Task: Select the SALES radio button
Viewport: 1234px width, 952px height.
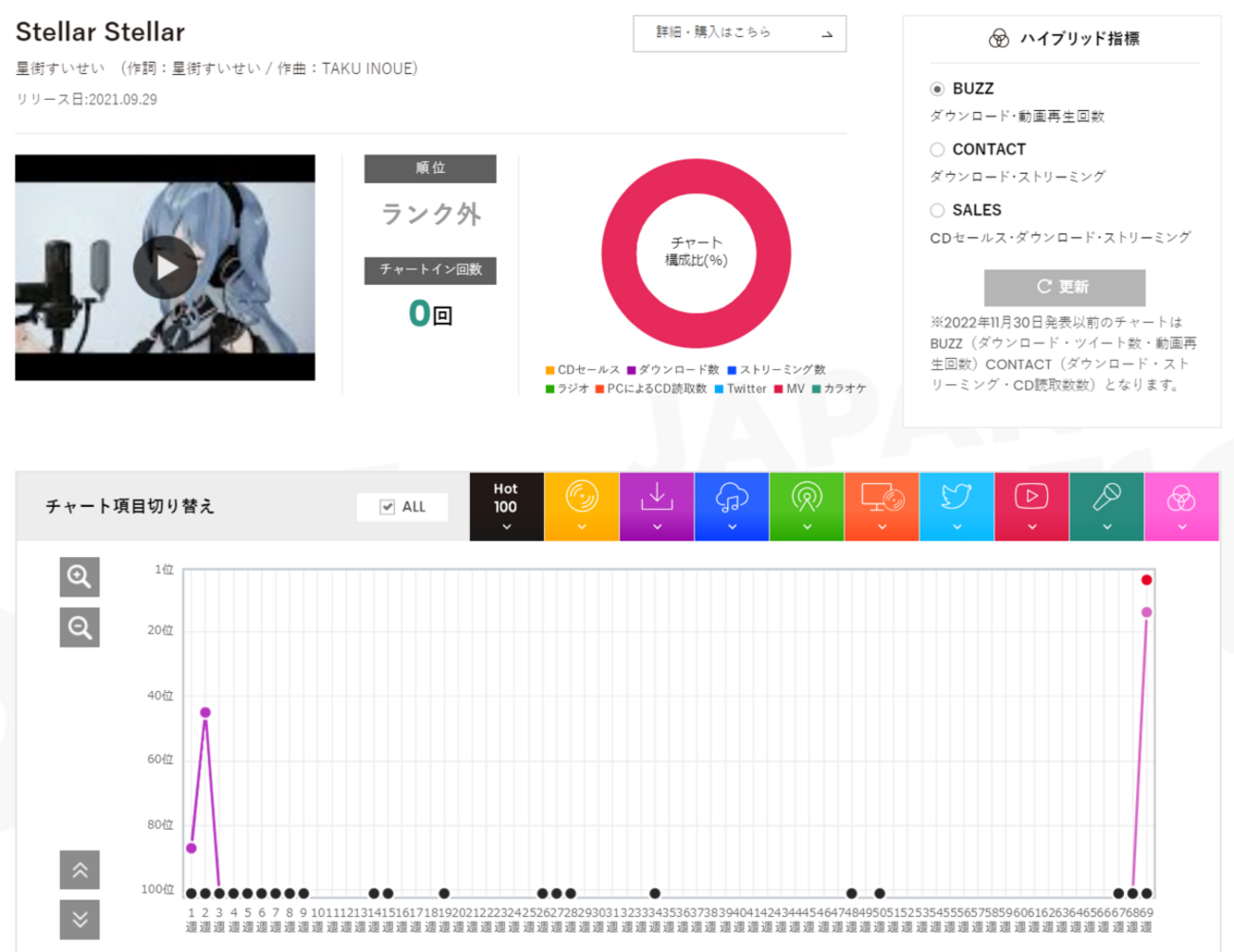Action: click(x=937, y=211)
